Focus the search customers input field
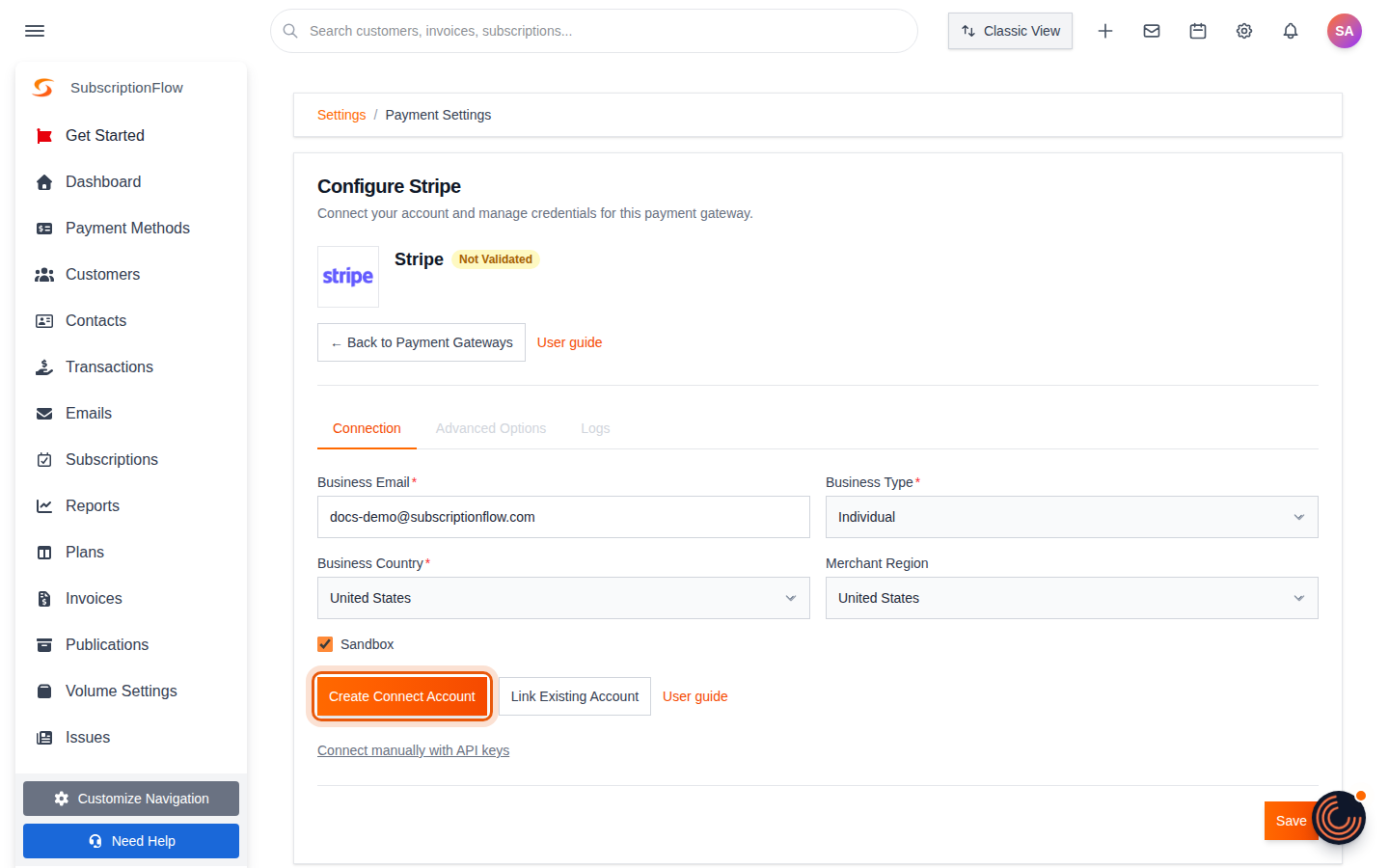The width and height of the screenshot is (1389, 868). pos(594,31)
